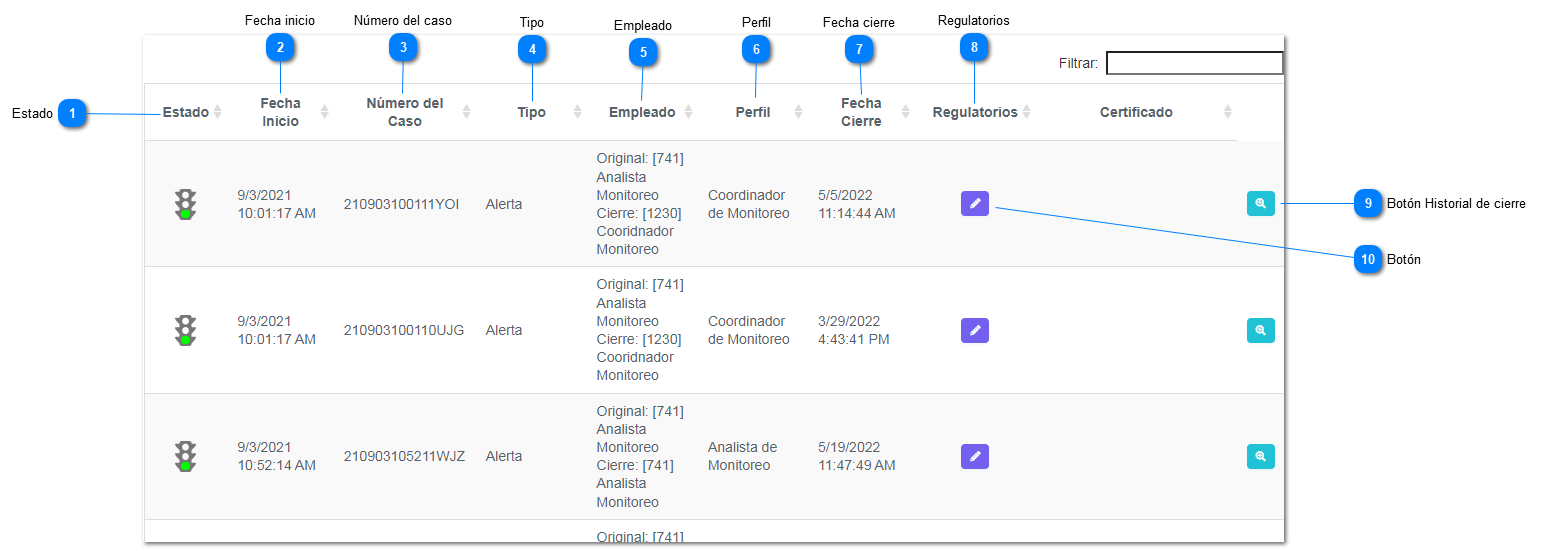Click start date 9/3/2021 10:52:14 AM
Screen dimensions: 1542x551
pos(277,456)
